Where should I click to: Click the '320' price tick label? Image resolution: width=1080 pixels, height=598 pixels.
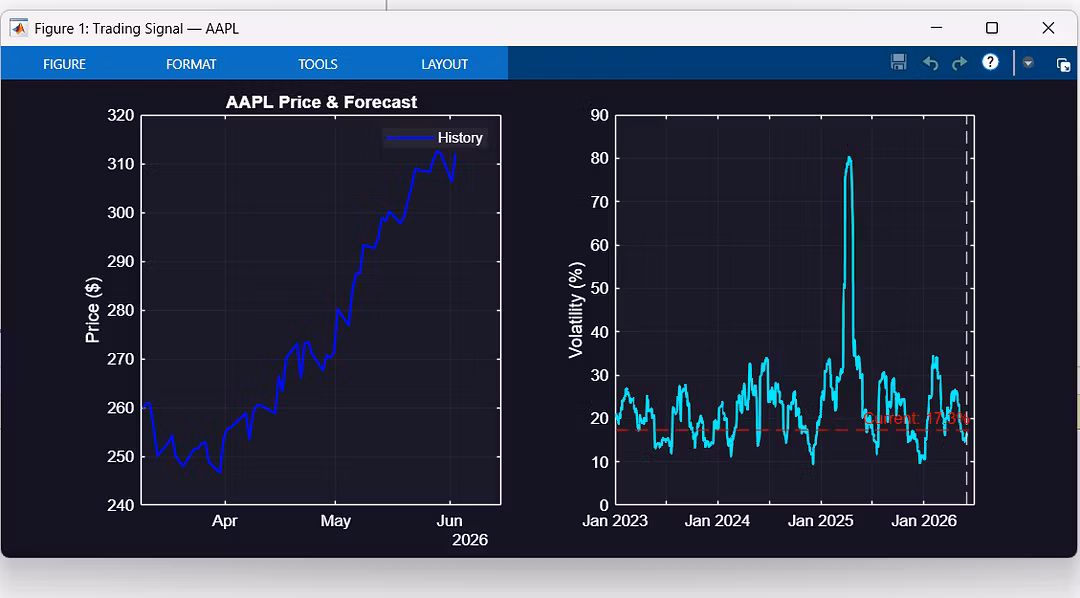pos(121,115)
